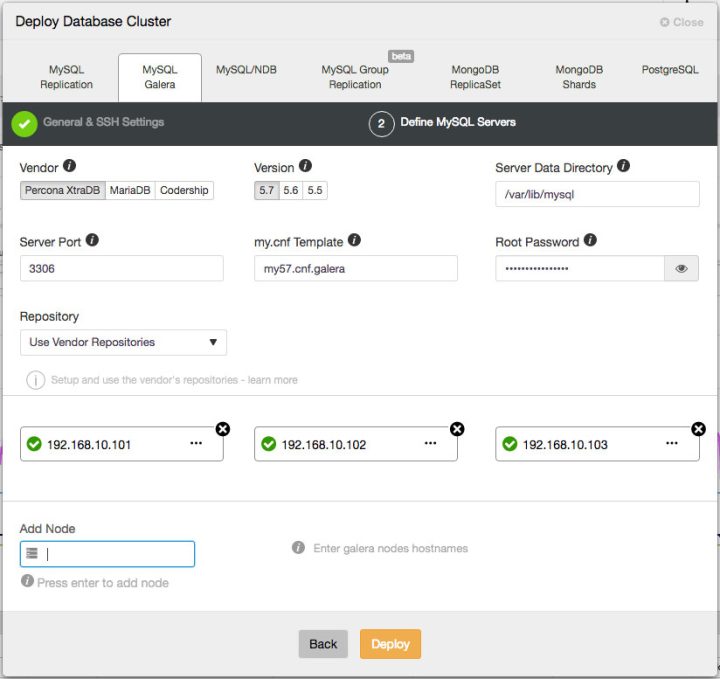The width and height of the screenshot is (720, 679).
Task: Click the info icon next to Server Port
Action: pos(92,241)
